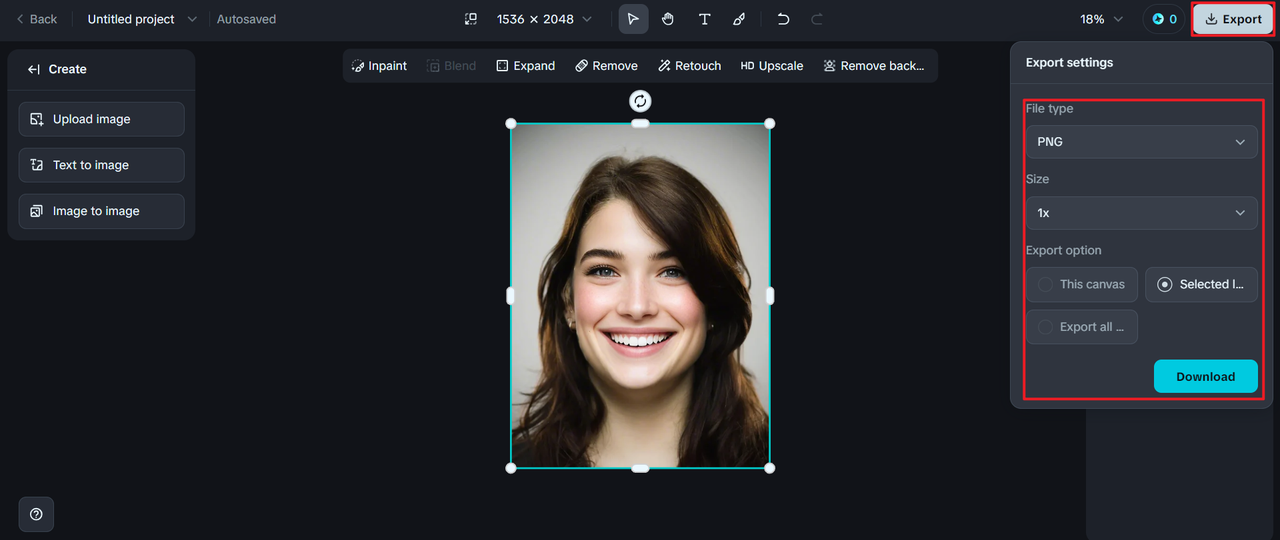Image resolution: width=1280 pixels, height=540 pixels.
Task: Select the This canvas export option
Action: point(1082,284)
